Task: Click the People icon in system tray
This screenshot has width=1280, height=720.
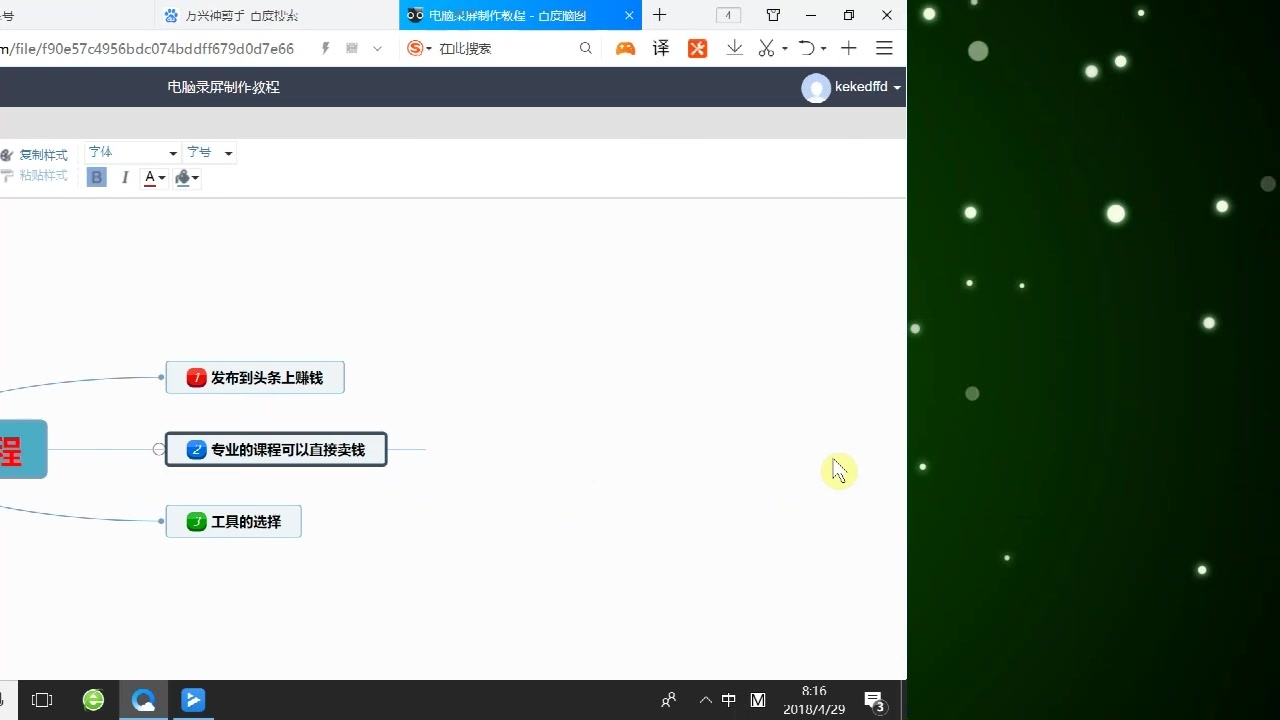Action: [669, 700]
